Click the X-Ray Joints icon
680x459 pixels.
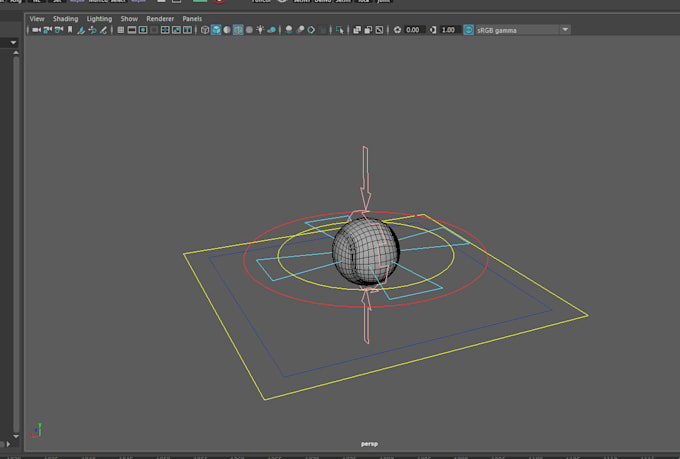point(379,30)
